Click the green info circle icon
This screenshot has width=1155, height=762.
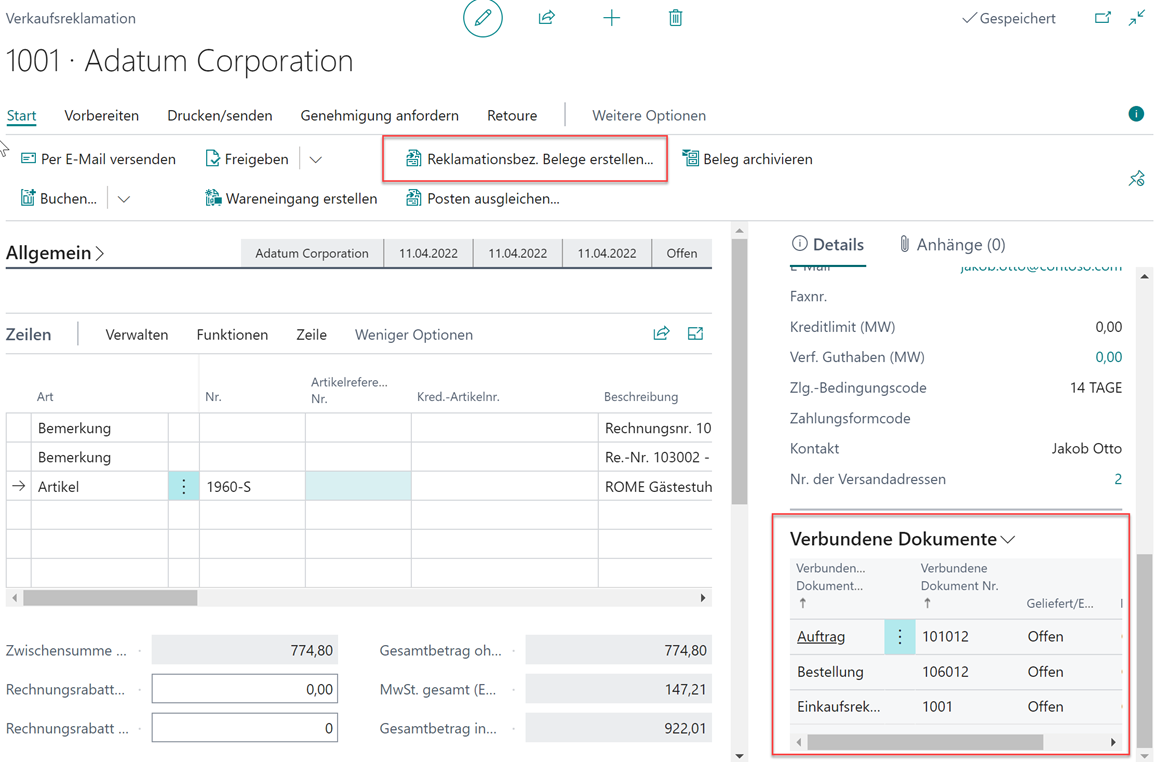point(1136,114)
